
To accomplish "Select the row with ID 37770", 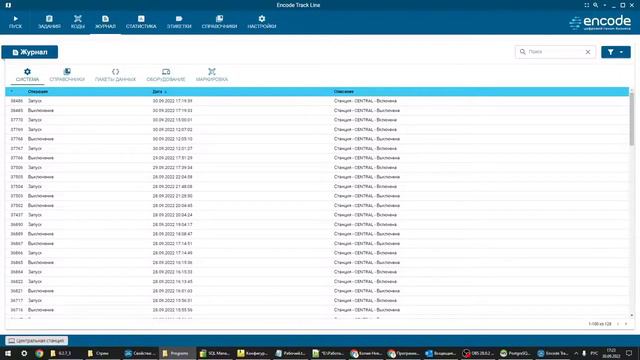I will click(x=317, y=120).
